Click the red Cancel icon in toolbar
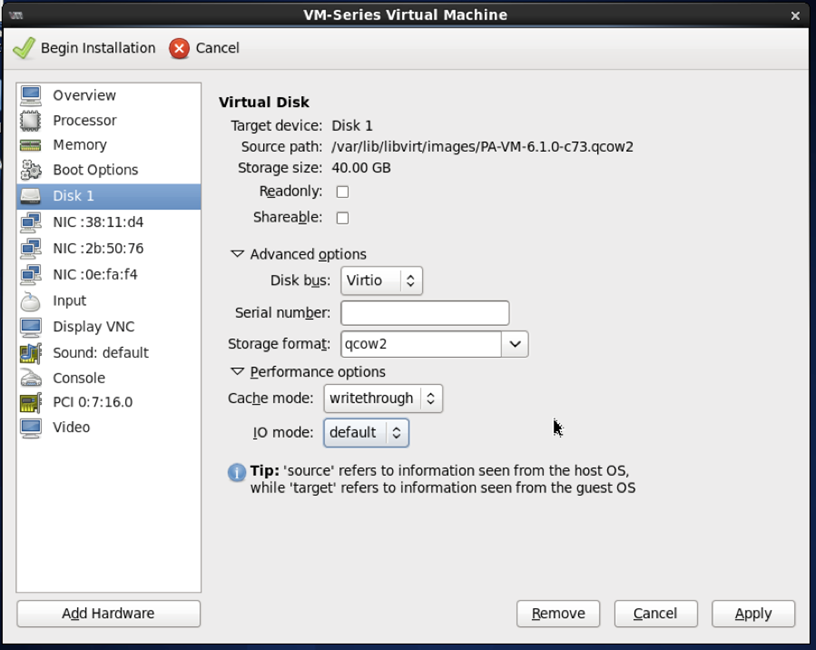 179,48
